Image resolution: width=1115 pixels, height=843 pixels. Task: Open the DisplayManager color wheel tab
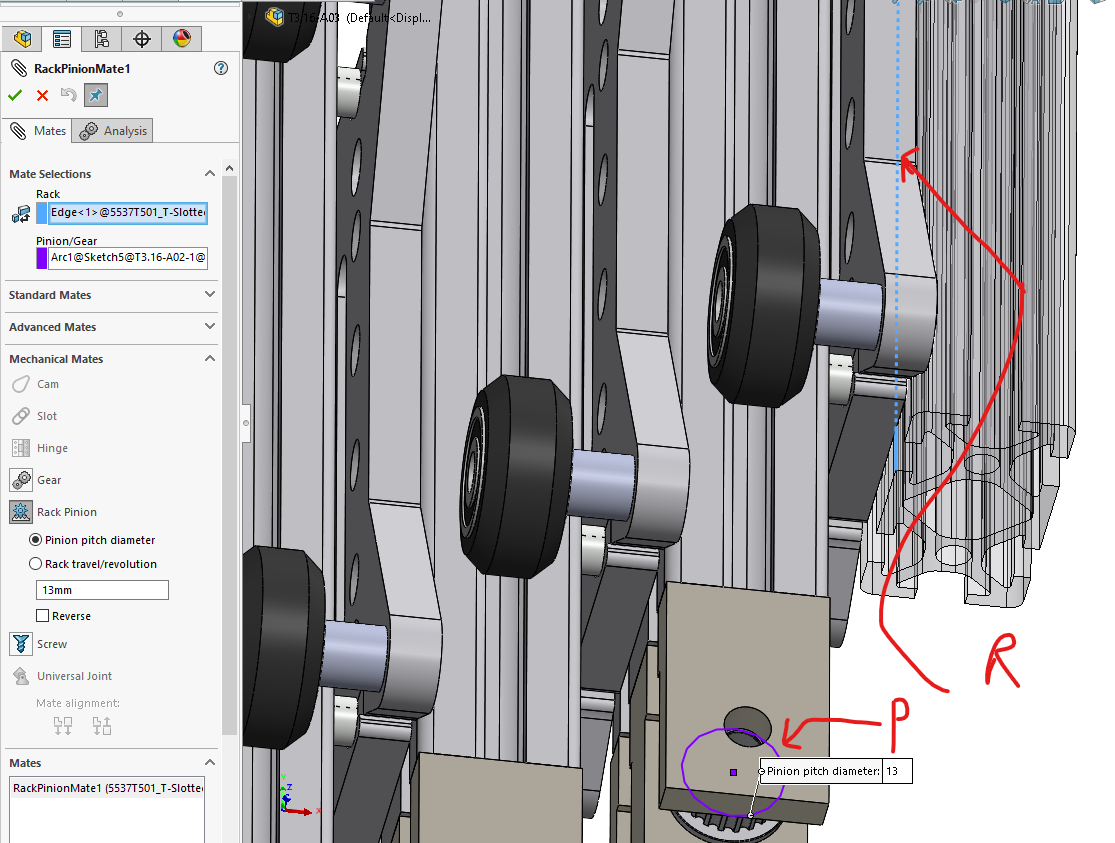(x=181, y=39)
